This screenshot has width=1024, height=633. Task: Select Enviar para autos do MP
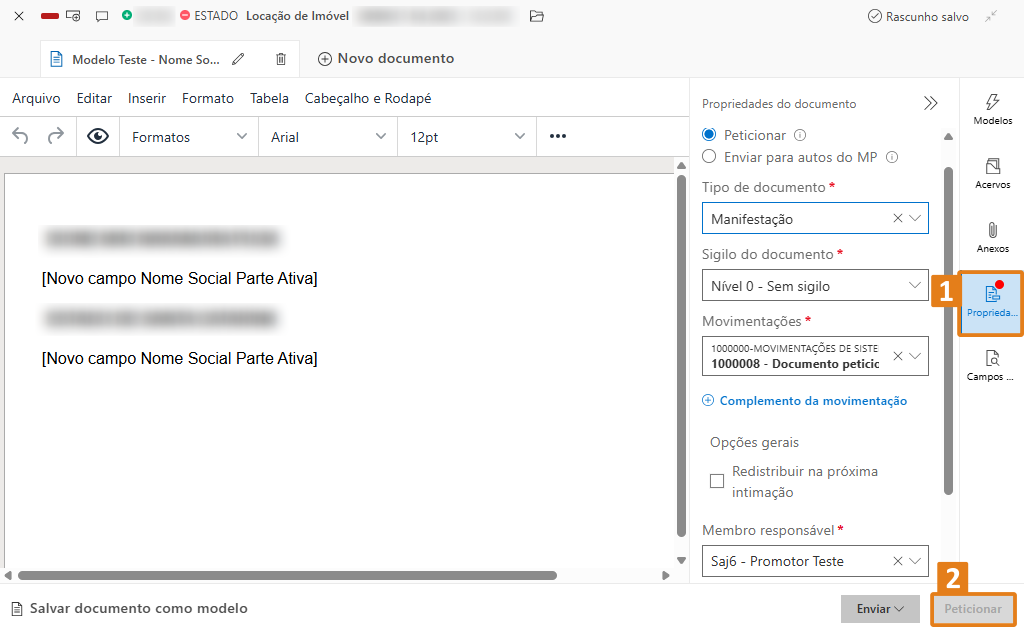pos(709,157)
